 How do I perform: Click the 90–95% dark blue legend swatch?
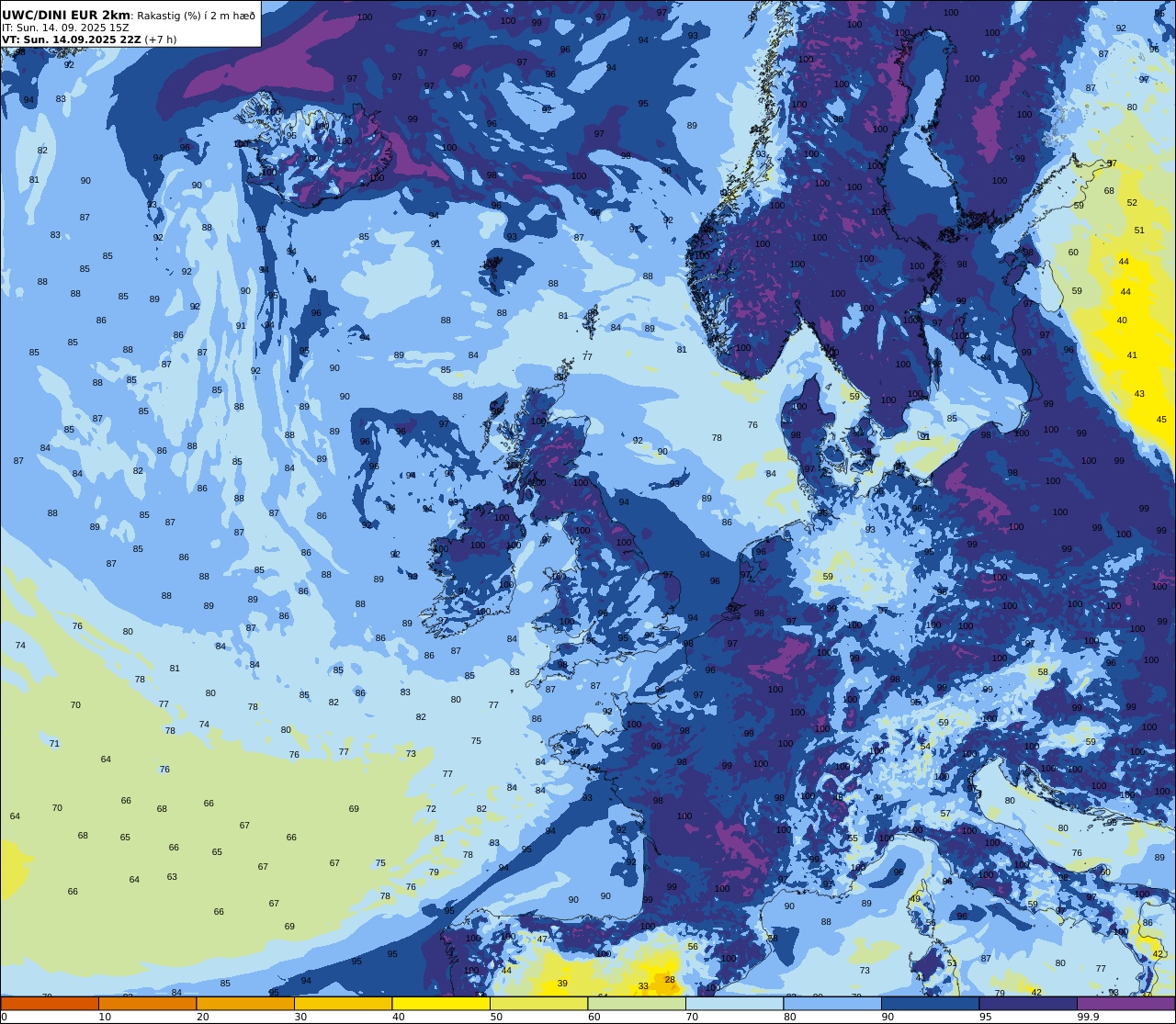point(930,1003)
